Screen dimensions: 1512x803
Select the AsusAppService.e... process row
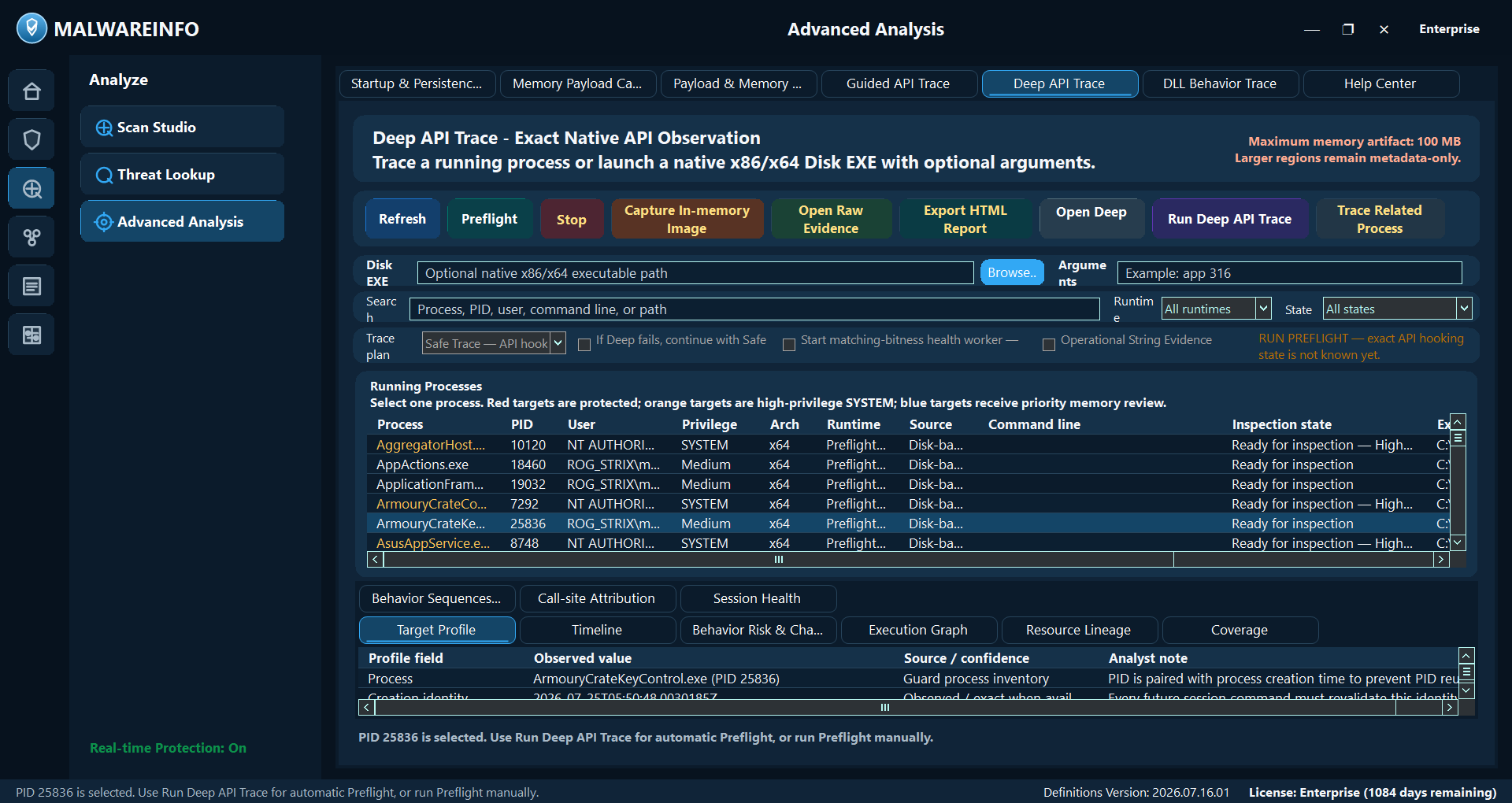[909, 543]
